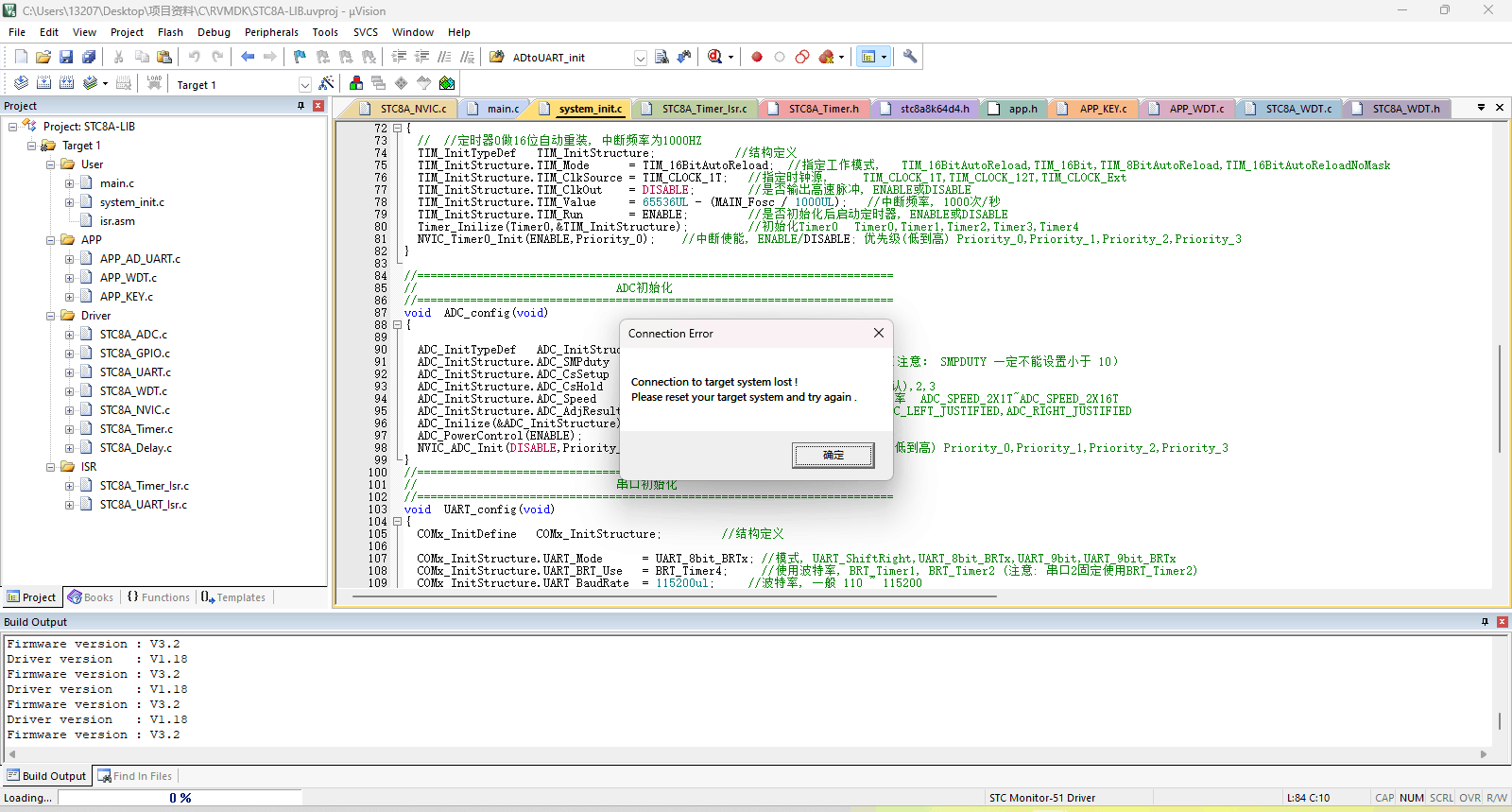Start the debug session with magnifier-d icon

click(x=715, y=57)
